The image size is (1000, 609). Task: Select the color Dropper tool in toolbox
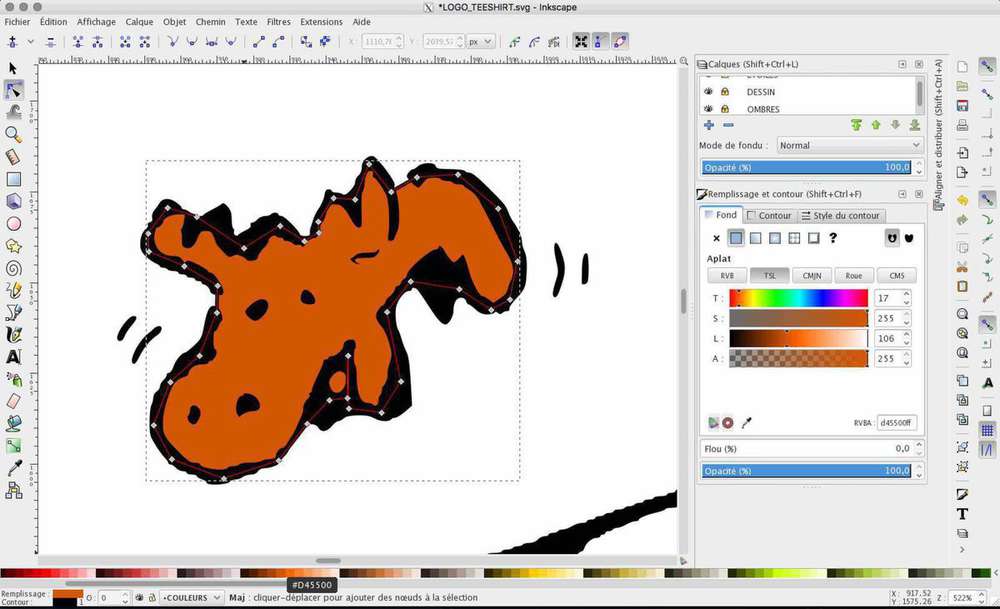coord(13,468)
